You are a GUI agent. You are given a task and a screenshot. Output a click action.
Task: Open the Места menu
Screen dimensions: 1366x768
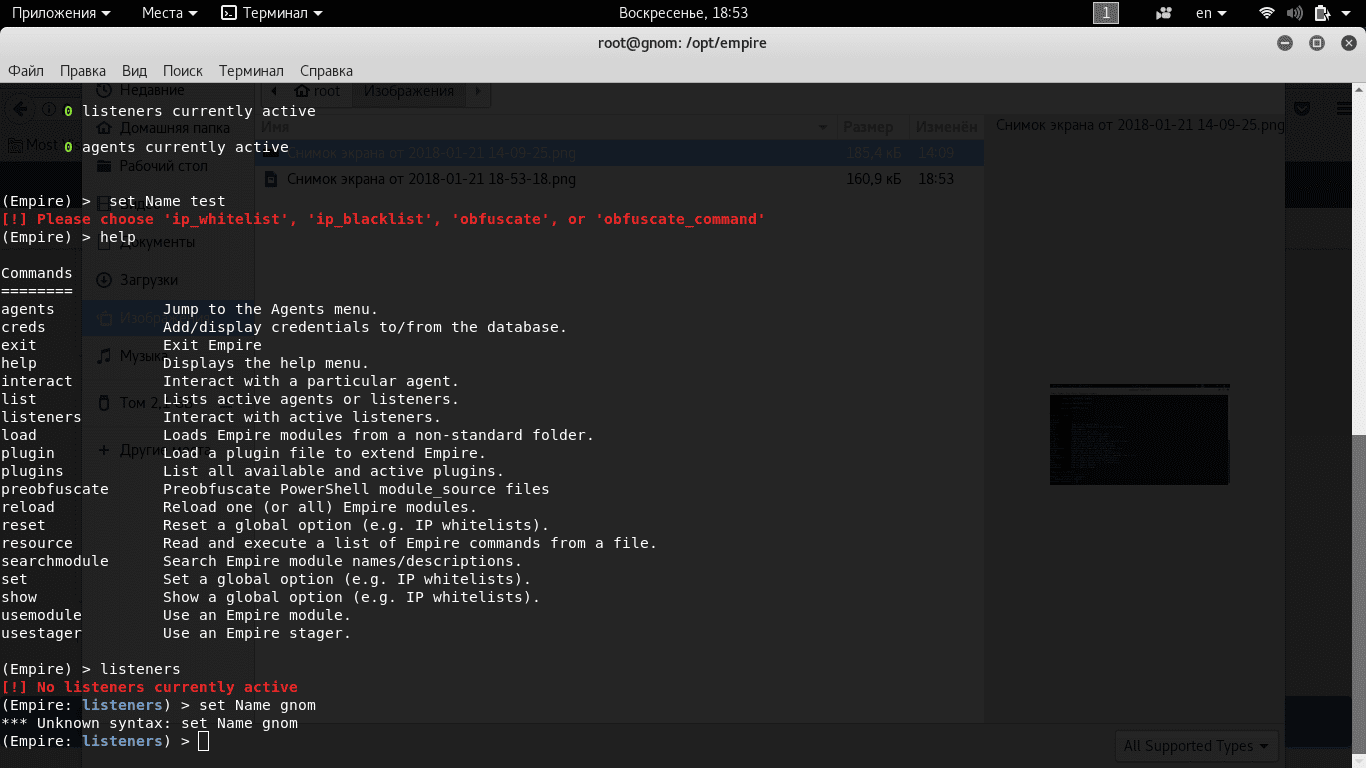170,13
